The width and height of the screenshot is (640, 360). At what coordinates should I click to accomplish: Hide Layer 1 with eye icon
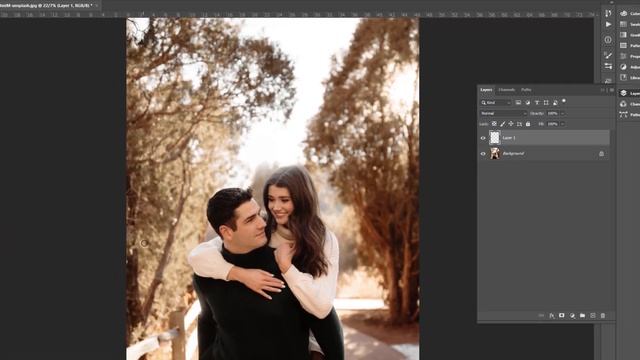pyautogui.click(x=483, y=138)
